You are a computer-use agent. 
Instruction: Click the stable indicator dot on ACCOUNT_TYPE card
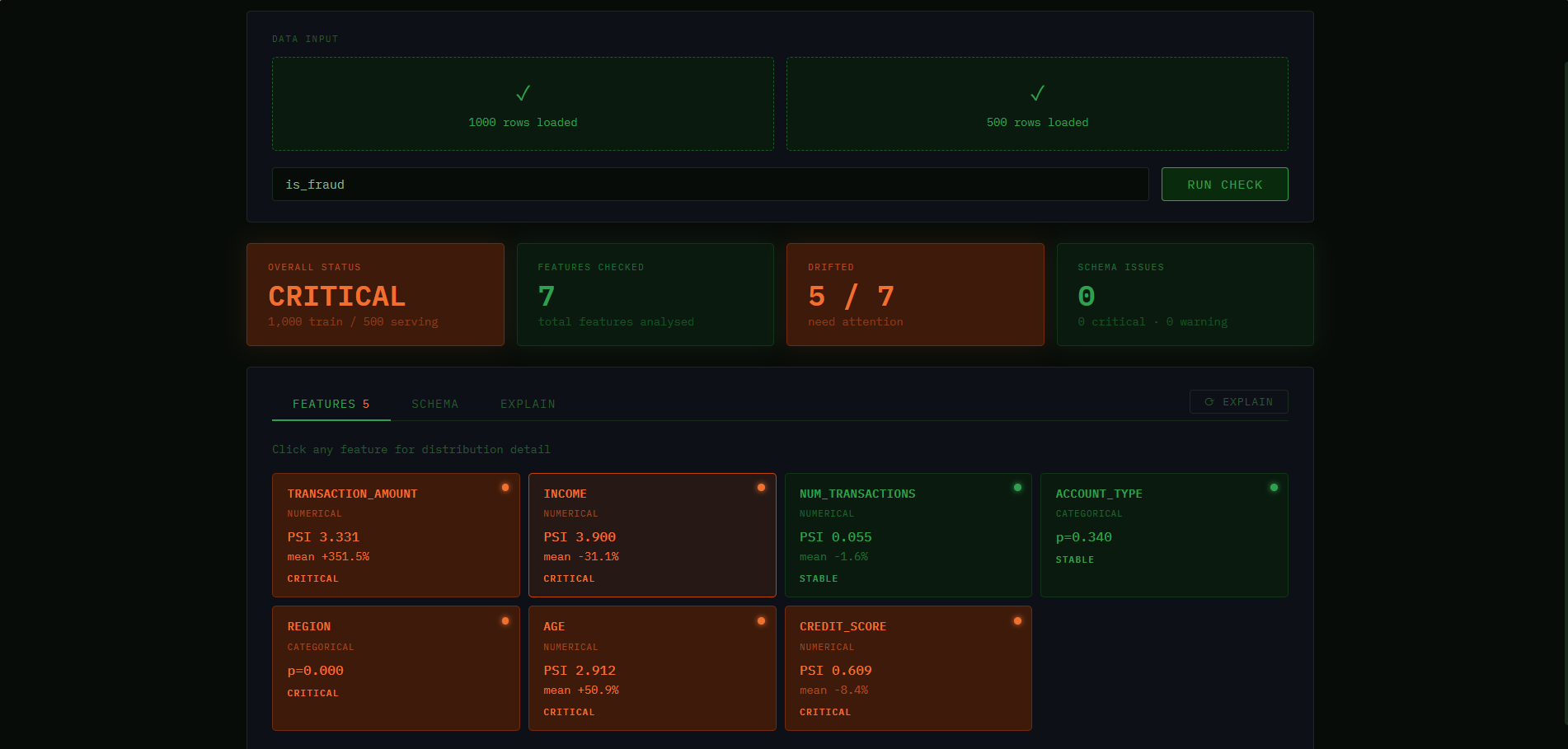[1274, 487]
